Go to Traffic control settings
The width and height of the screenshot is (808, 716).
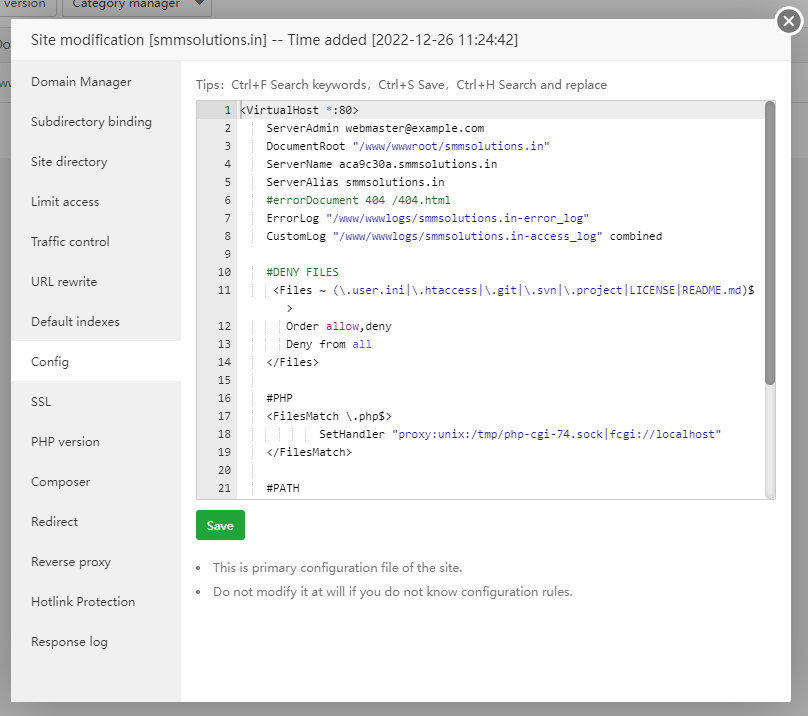(x=70, y=242)
